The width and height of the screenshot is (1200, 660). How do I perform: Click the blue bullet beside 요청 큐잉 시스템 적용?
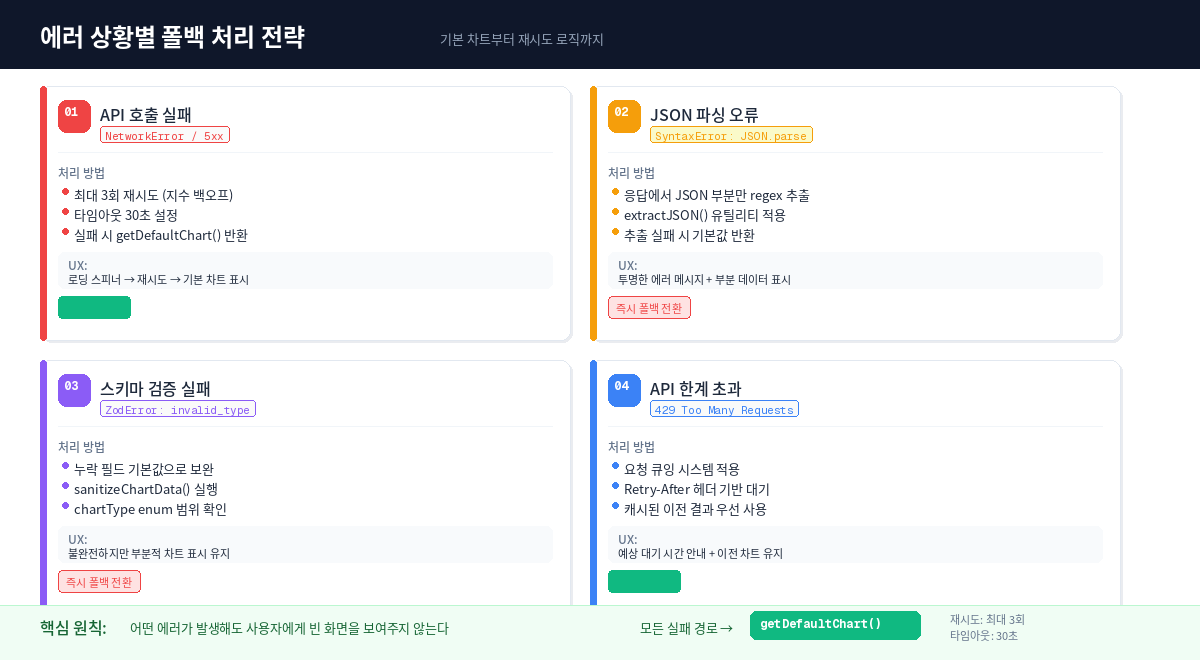(616, 467)
